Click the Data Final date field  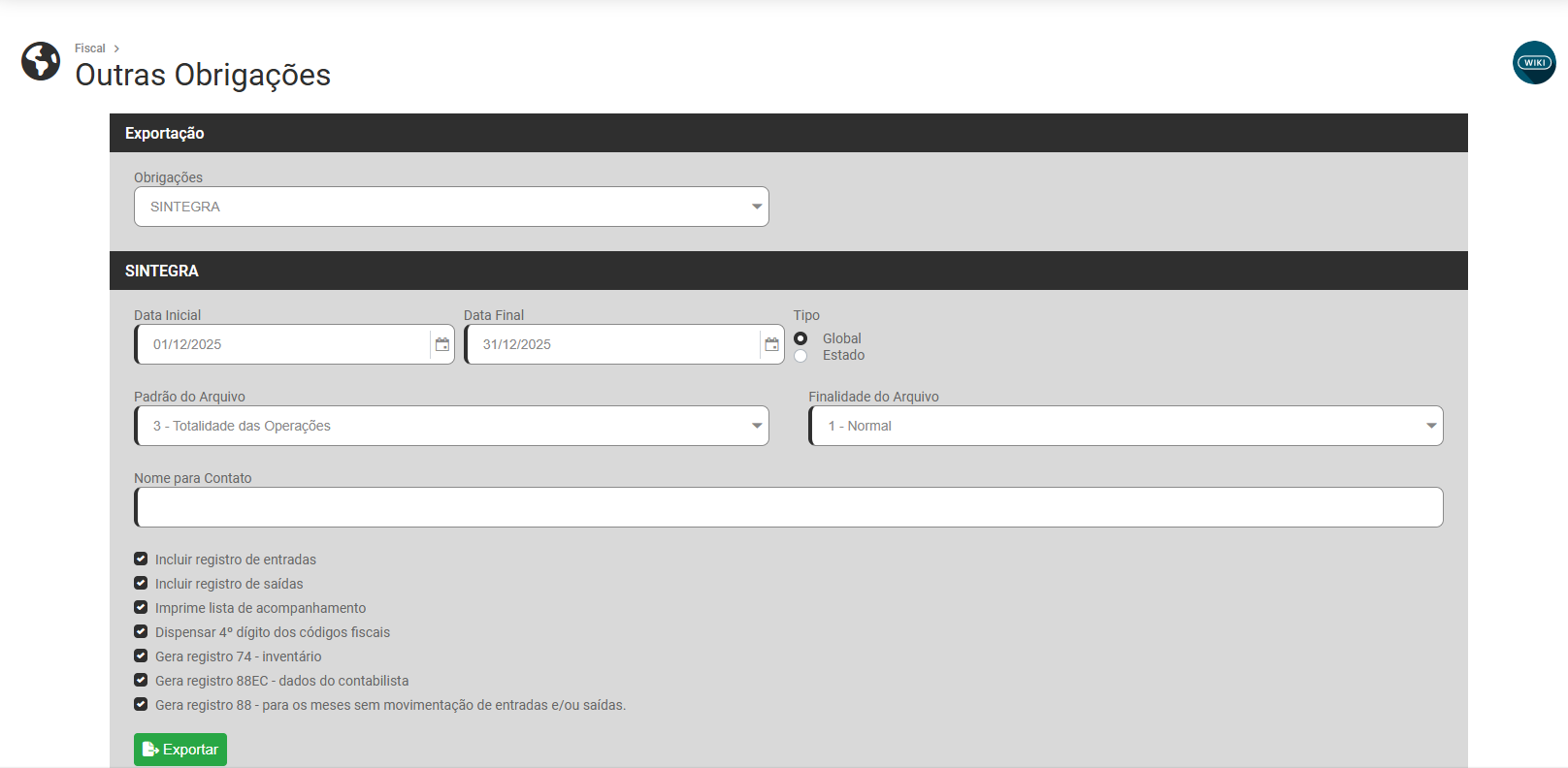[613, 344]
